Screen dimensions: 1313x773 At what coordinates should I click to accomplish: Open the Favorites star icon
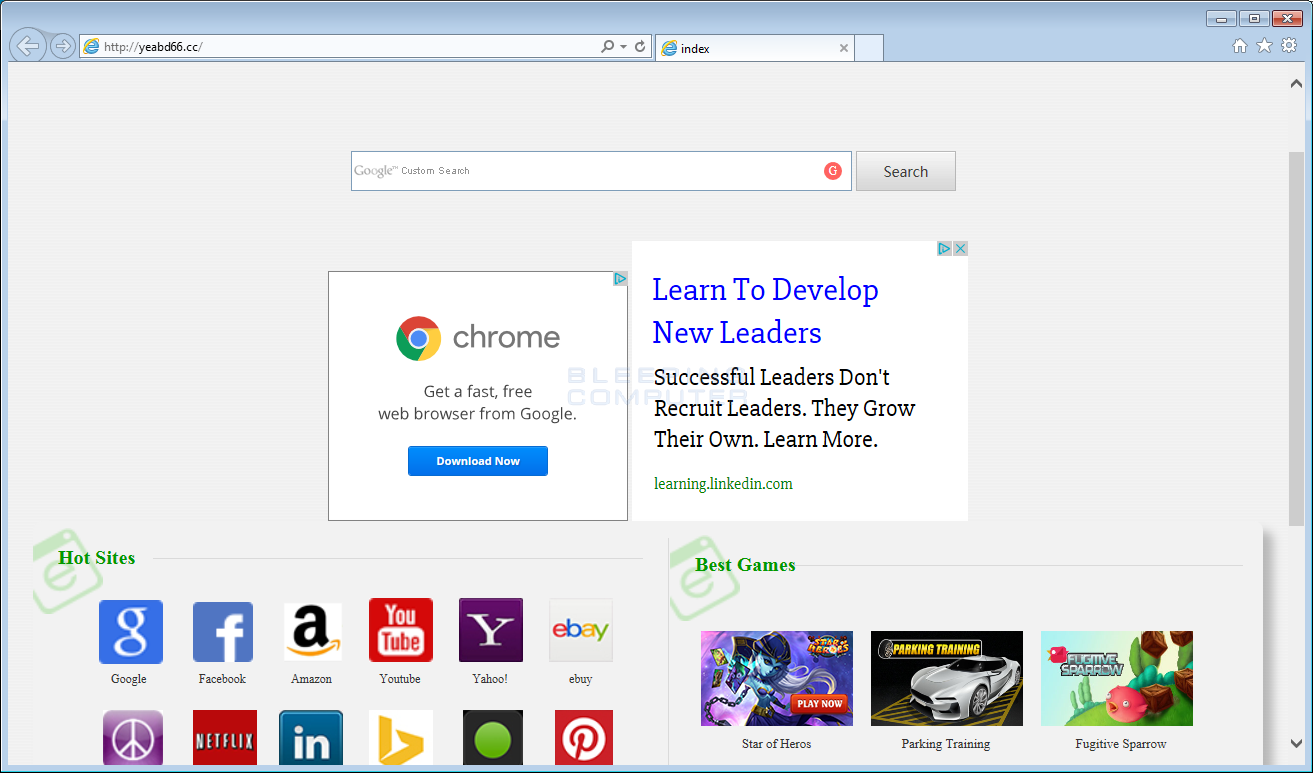[1264, 46]
